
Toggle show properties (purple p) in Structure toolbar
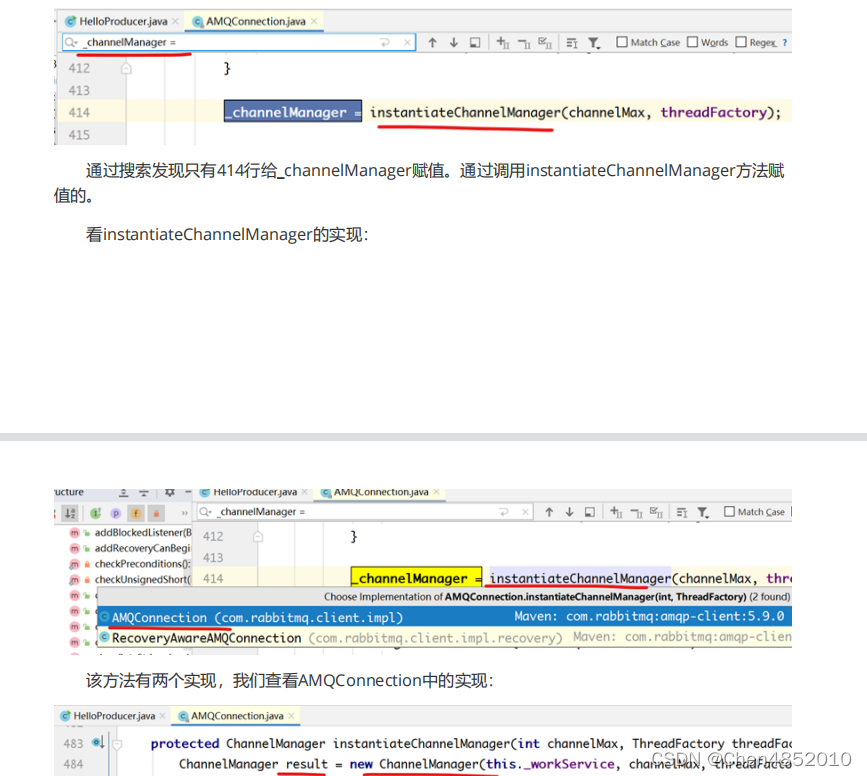click(x=116, y=513)
